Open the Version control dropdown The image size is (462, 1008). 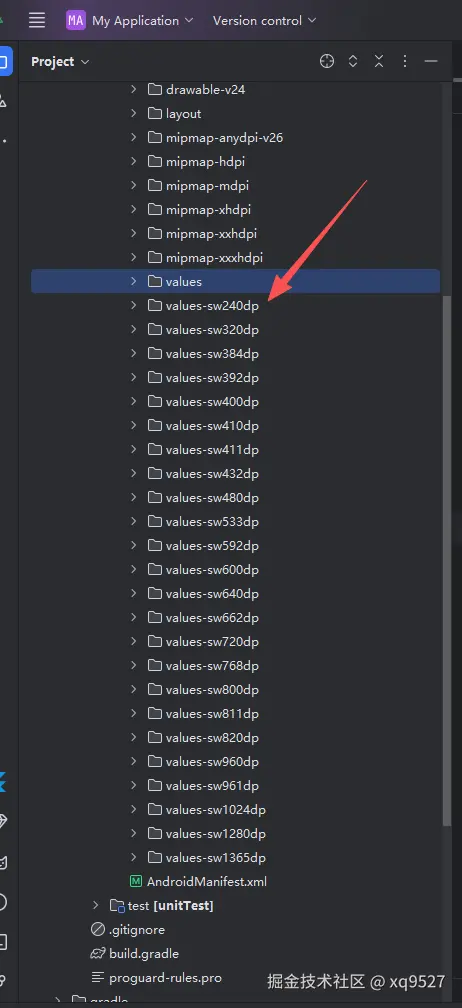[265, 21]
